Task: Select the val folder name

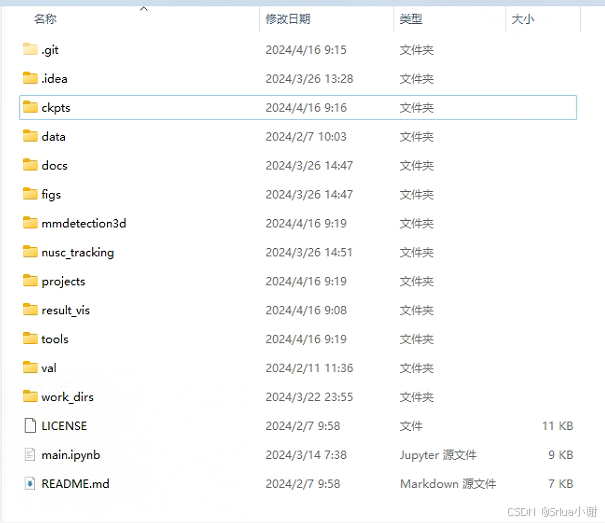Action: click(49, 368)
